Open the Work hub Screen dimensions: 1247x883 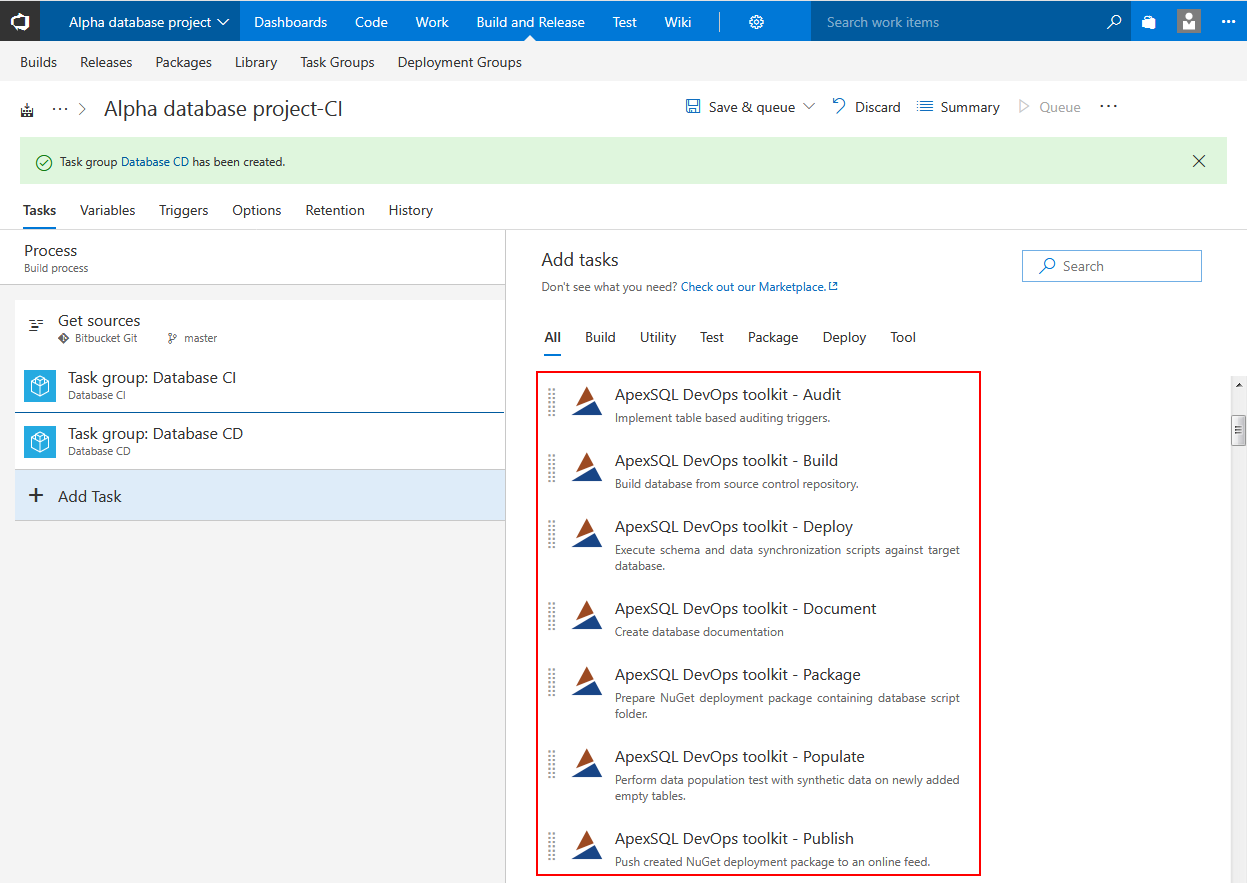(432, 22)
